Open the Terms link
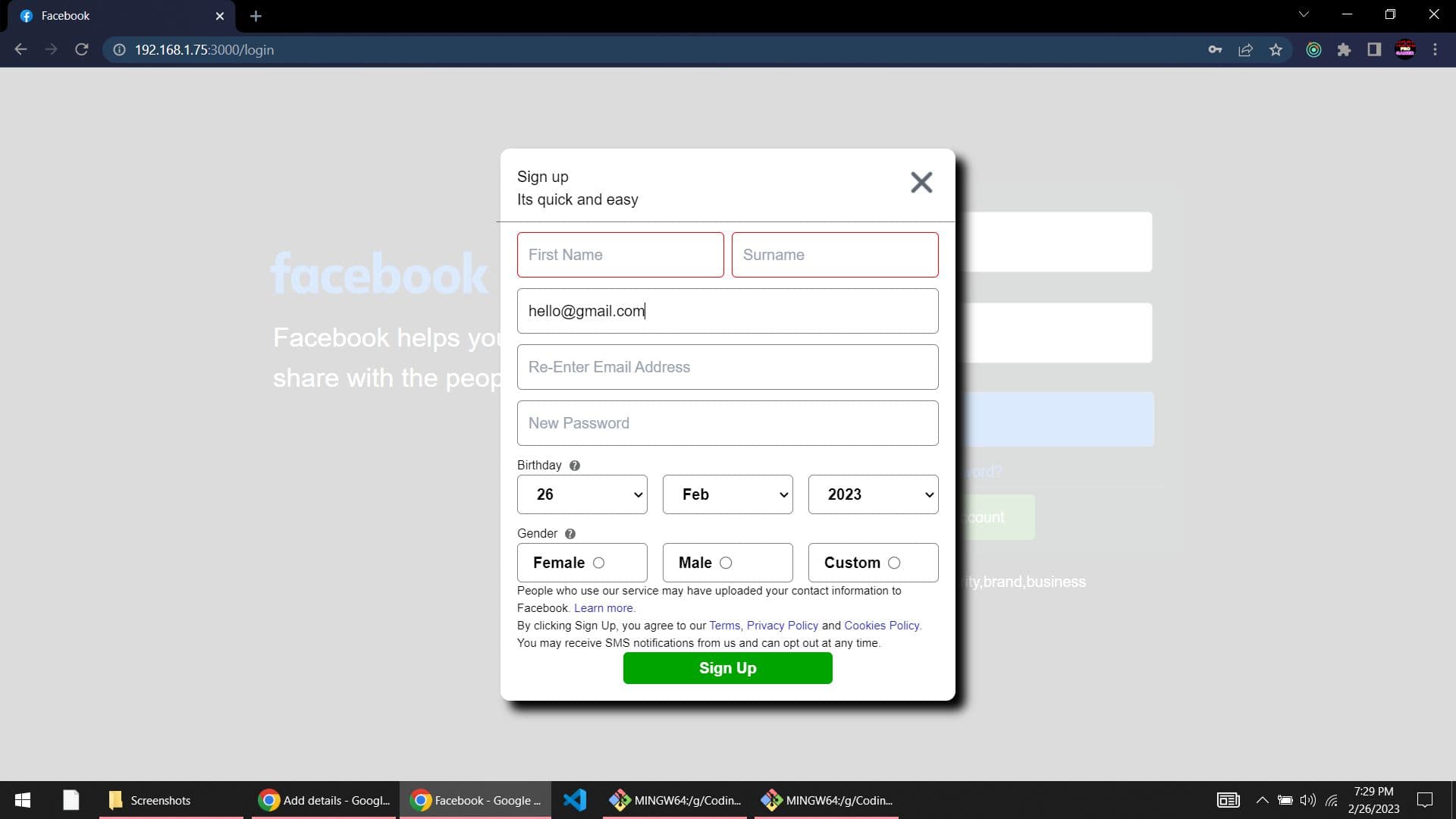The height and width of the screenshot is (819, 1456). [x=725, y=626]
